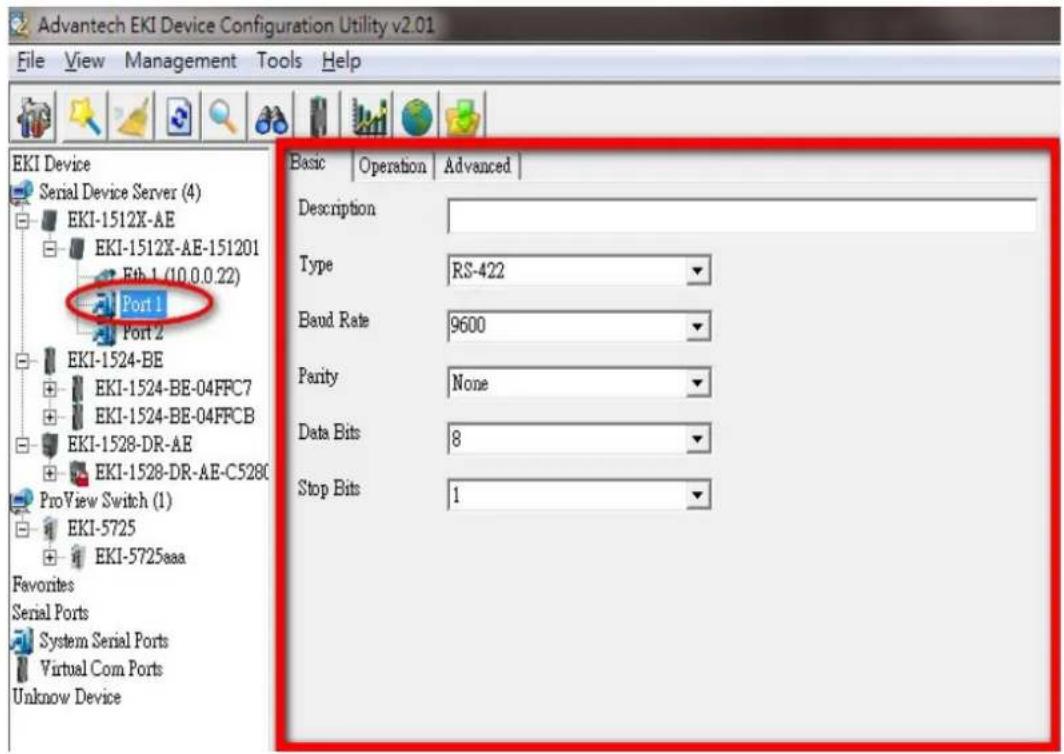1064x754 pixels.
Task: Open the Help menu
Action: click(x=341, y=61)
